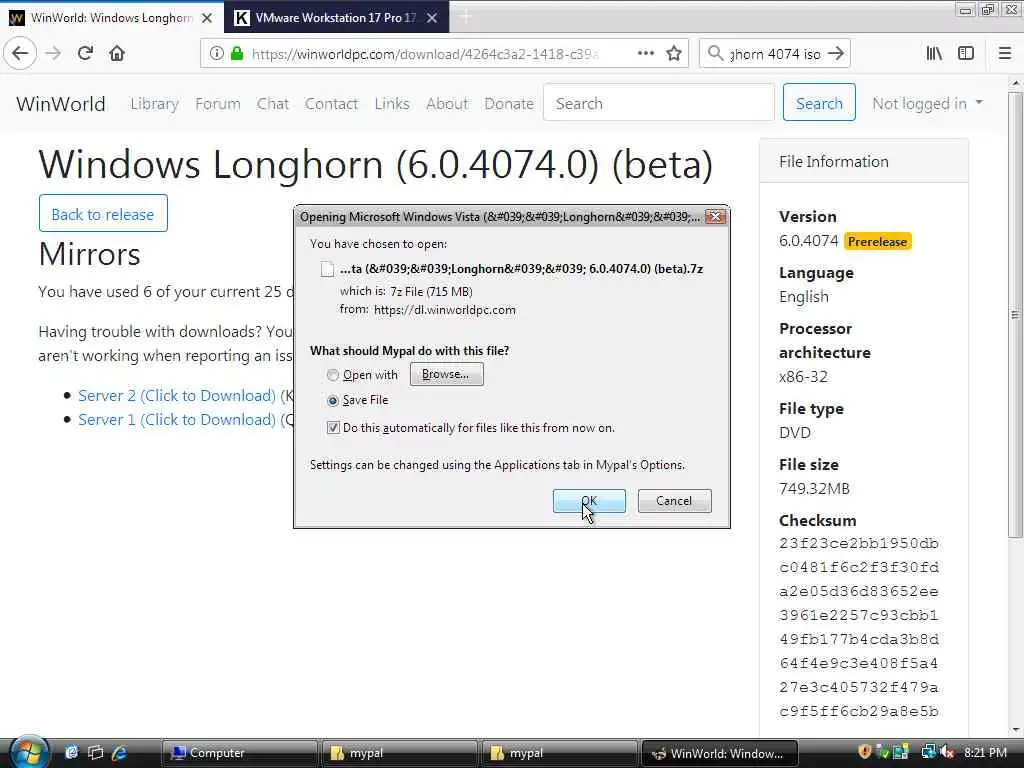Switch to WinWorld Windows Longhorn tab
Screen dimensions: 1024x768
coord(111,18)
